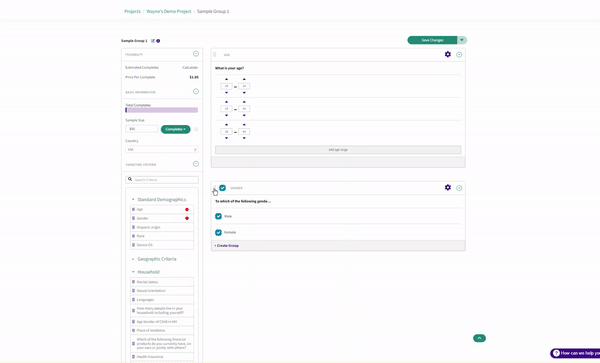Collapse the Age card with circle icon
600x363 pixels.
tap(459, 55)
